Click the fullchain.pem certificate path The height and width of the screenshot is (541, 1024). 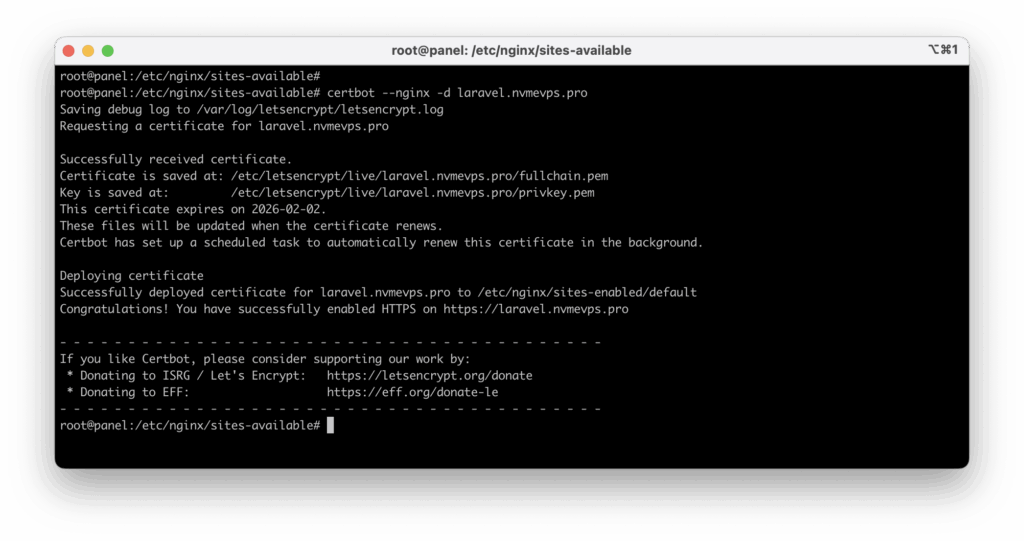tap(418, 176)
